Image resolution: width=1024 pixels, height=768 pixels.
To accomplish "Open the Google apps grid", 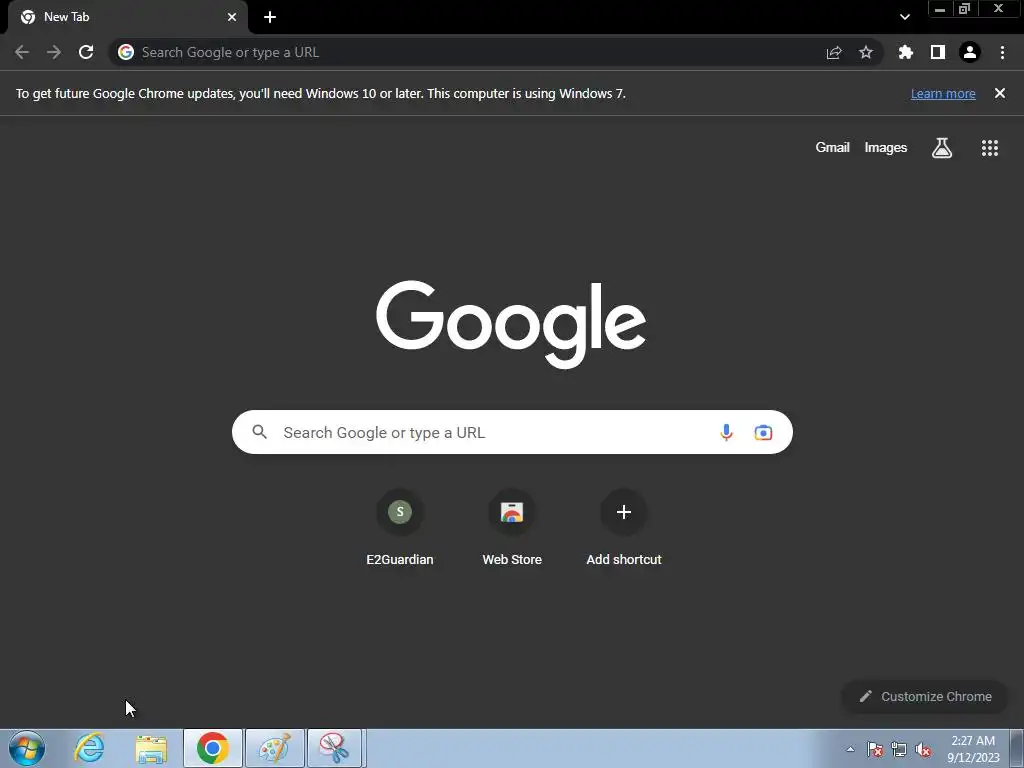I will tap(990, 148).
